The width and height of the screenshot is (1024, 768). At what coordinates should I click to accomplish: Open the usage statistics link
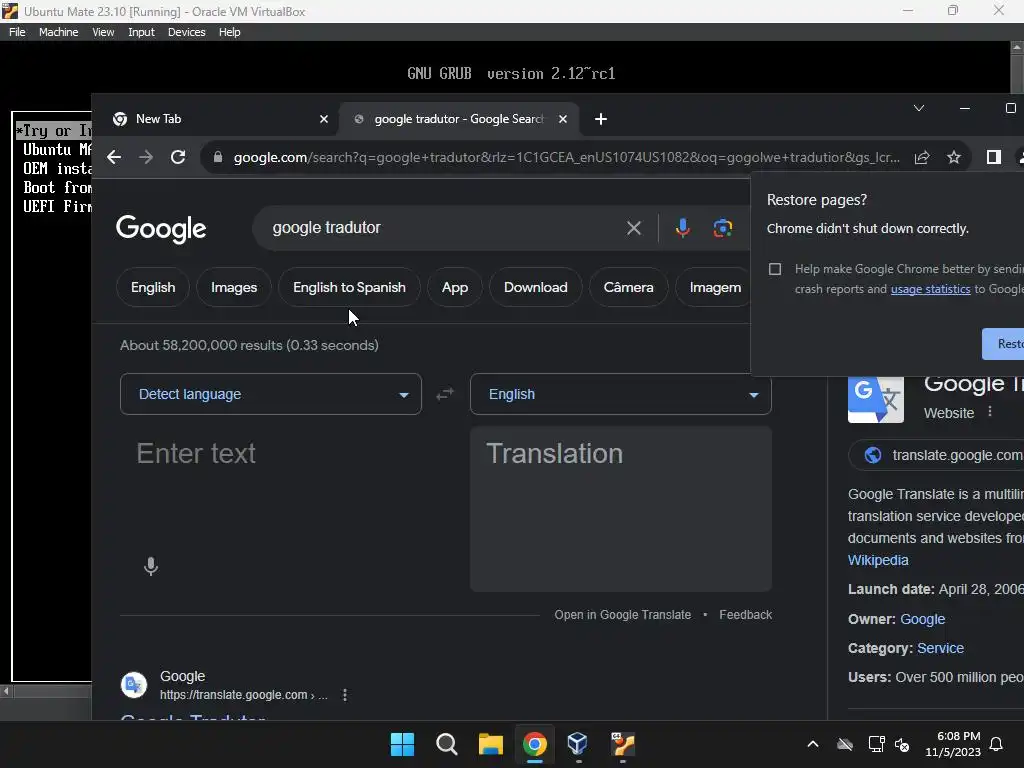tap(930, 289)
